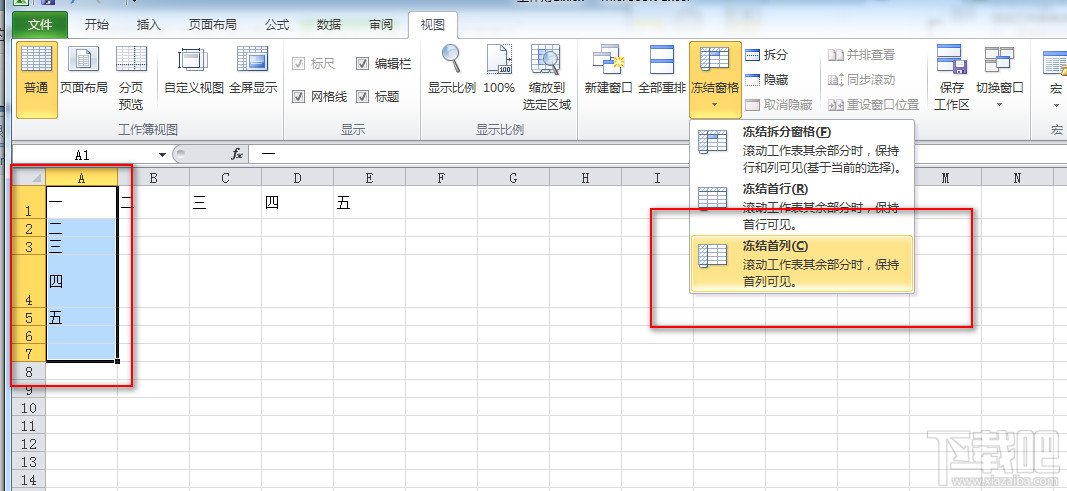Select row 12 header

click(29, 443)
